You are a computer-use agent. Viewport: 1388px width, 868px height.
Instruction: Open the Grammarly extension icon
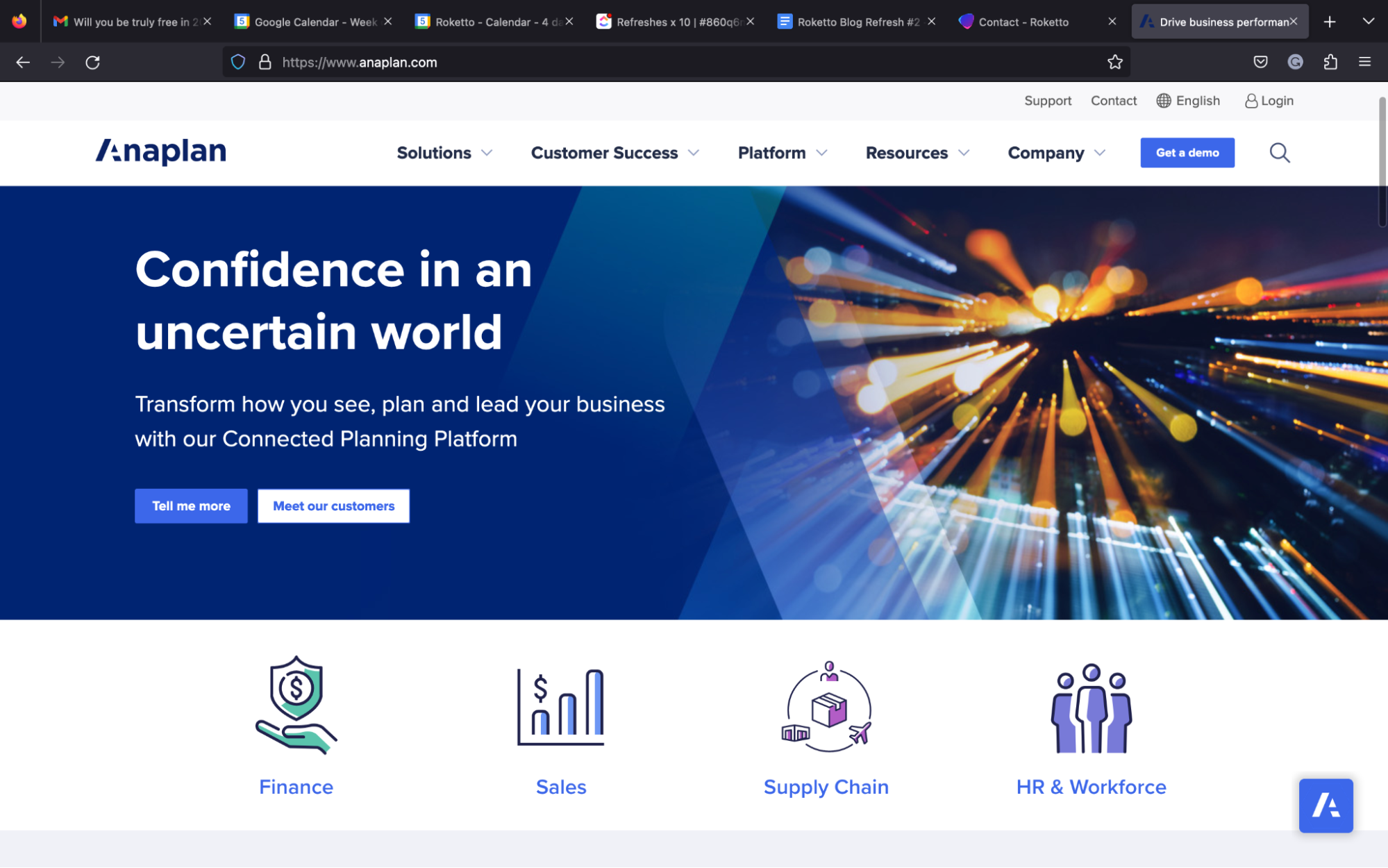[1295, 62]
